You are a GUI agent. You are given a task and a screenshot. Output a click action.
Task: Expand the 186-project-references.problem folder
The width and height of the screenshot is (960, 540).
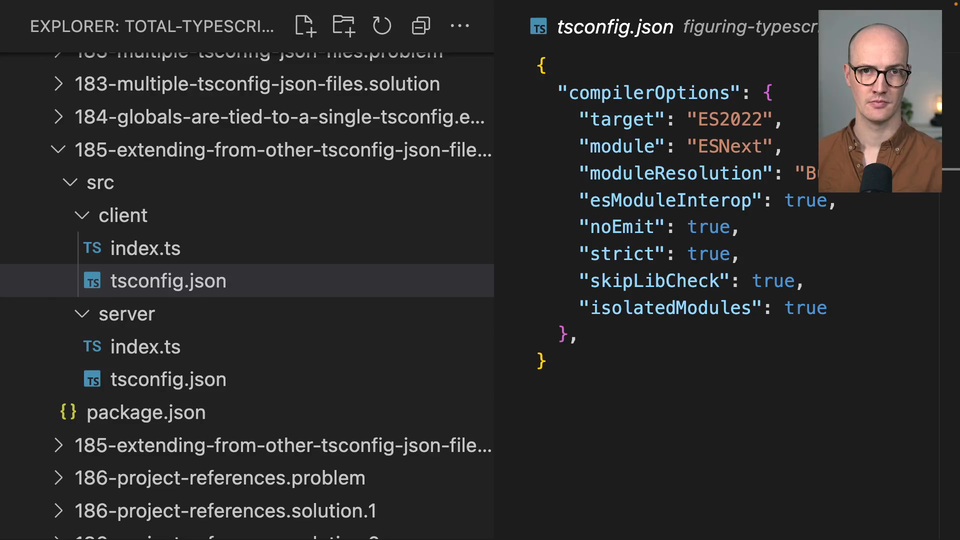coord(58,478)
